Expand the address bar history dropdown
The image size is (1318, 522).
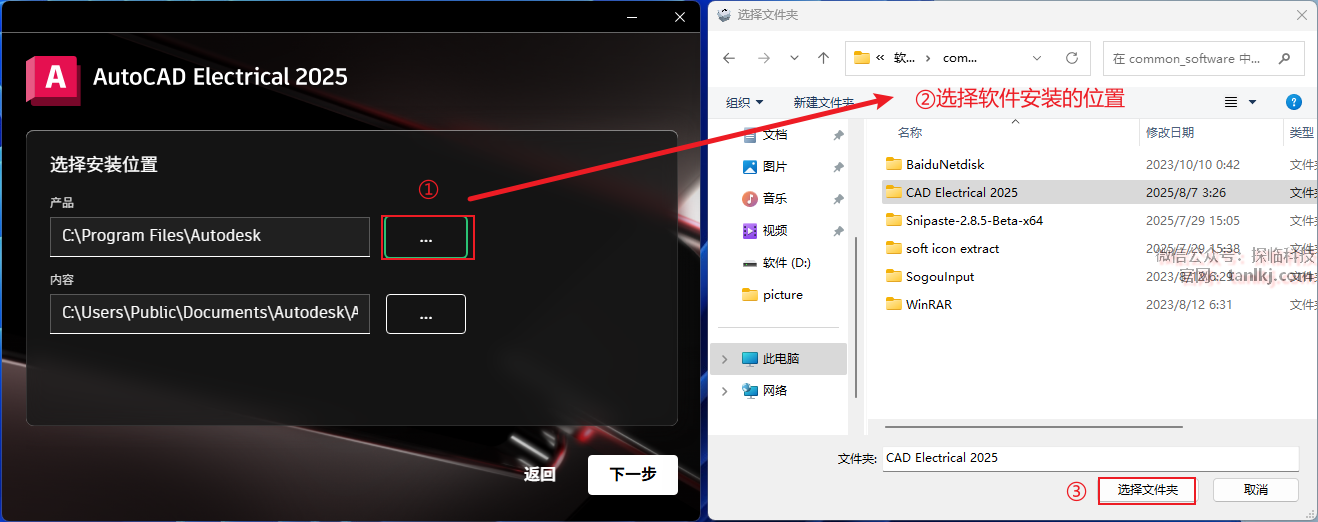pyautogui.click(x=1037, y=58)
